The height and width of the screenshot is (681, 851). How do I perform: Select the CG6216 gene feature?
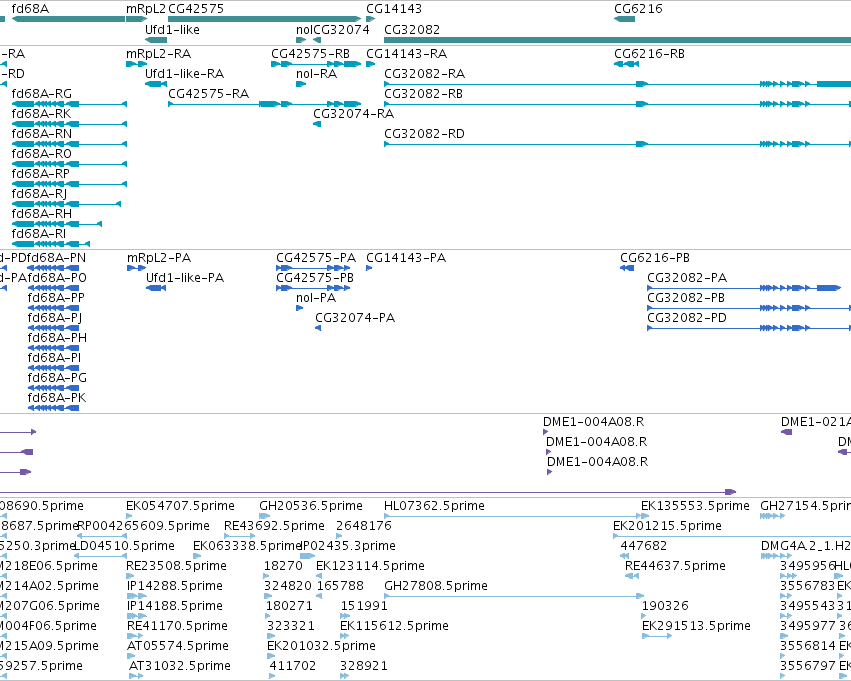624,19
